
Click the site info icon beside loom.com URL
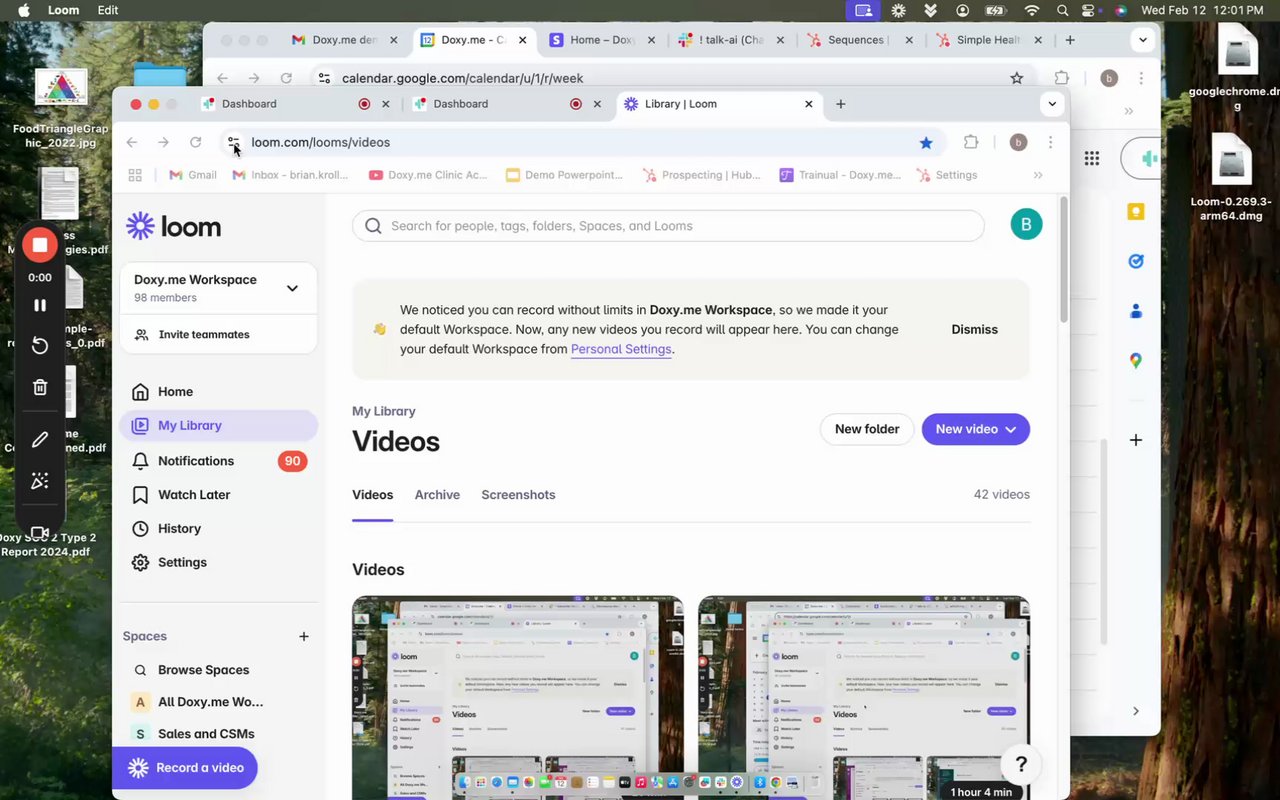(x=234, y=142)
